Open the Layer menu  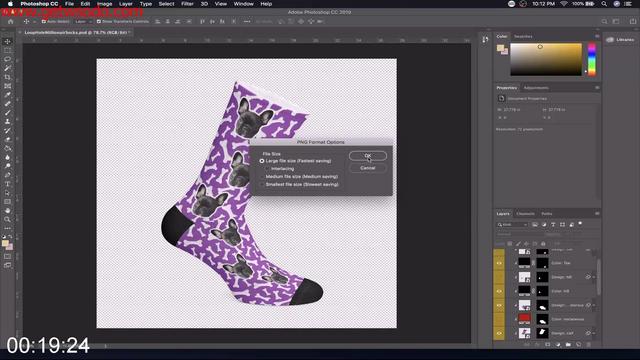pos(126,4)
